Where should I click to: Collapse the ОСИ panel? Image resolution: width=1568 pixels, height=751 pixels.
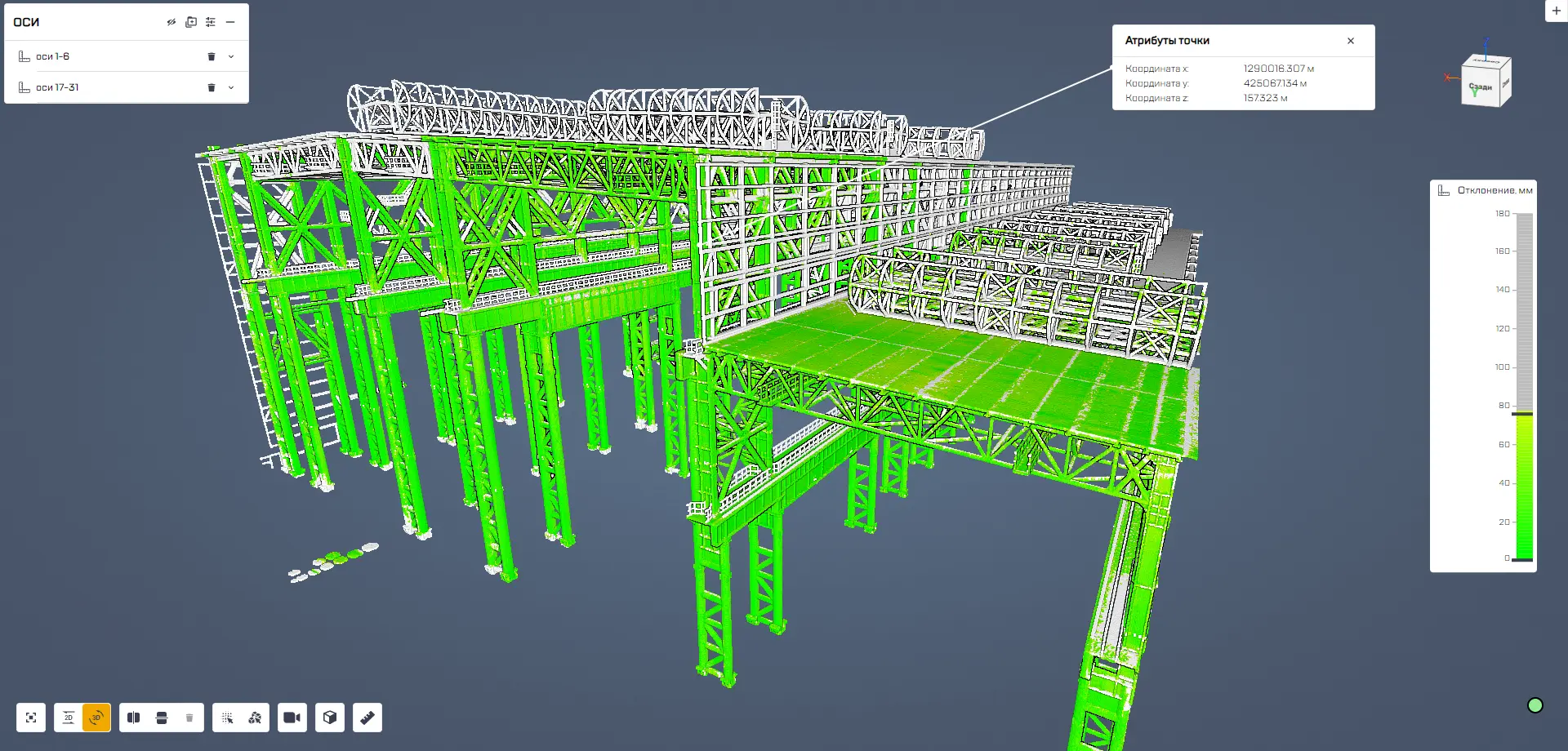pyautogui.click(x=230, y=22)
